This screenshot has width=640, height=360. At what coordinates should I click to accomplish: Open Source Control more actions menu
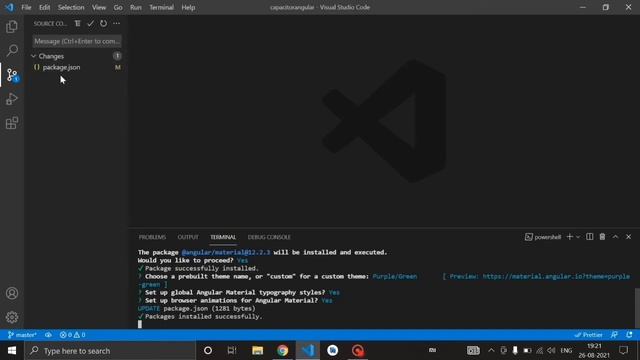pyautogui.click(x=117, y=24)
